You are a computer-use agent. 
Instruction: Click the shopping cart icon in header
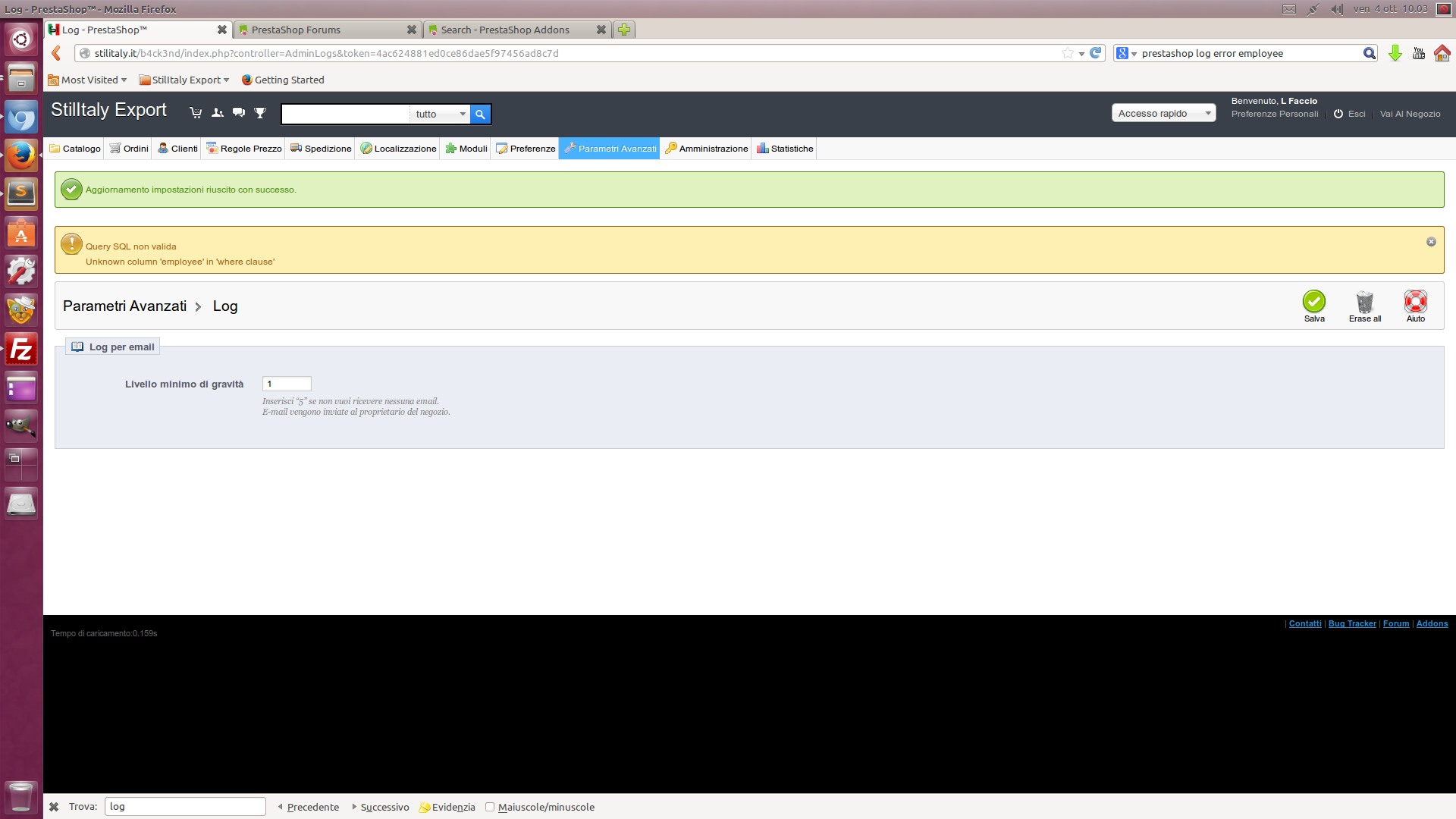point(196,113)
